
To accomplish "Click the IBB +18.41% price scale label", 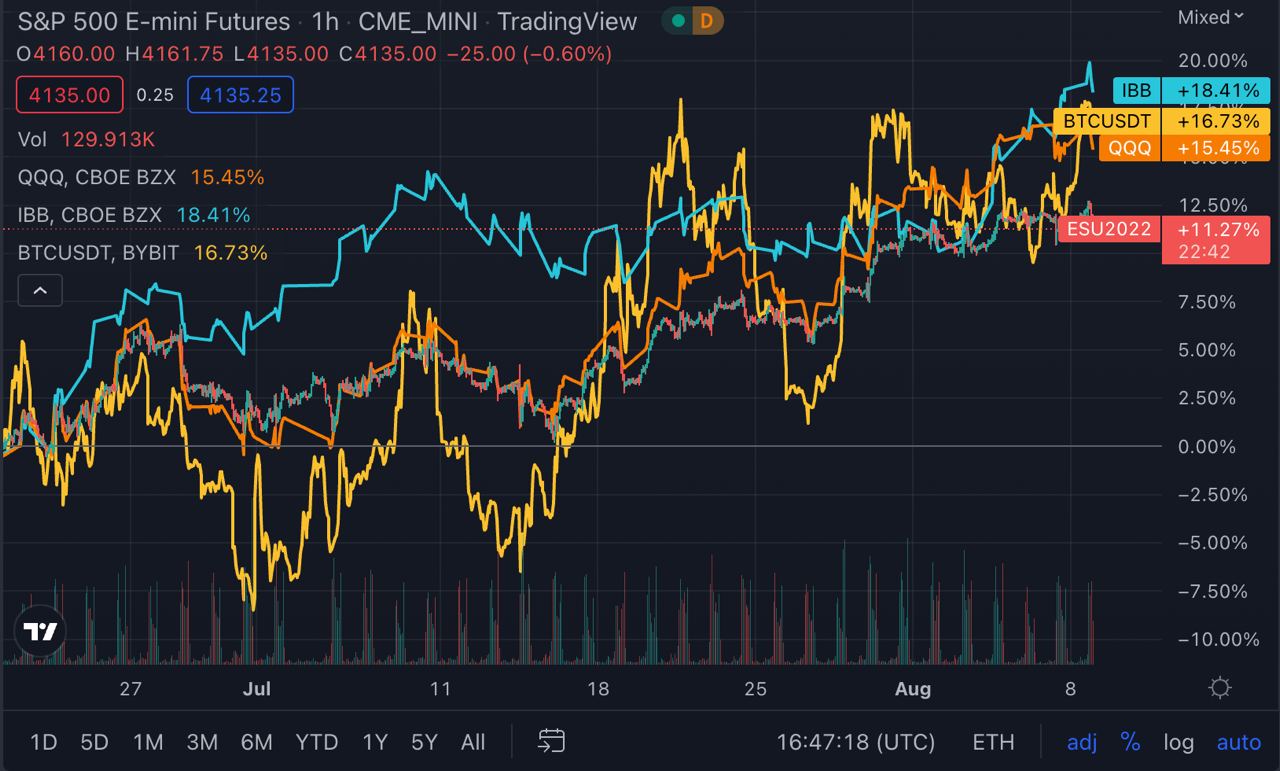I will coord(1192,91).
